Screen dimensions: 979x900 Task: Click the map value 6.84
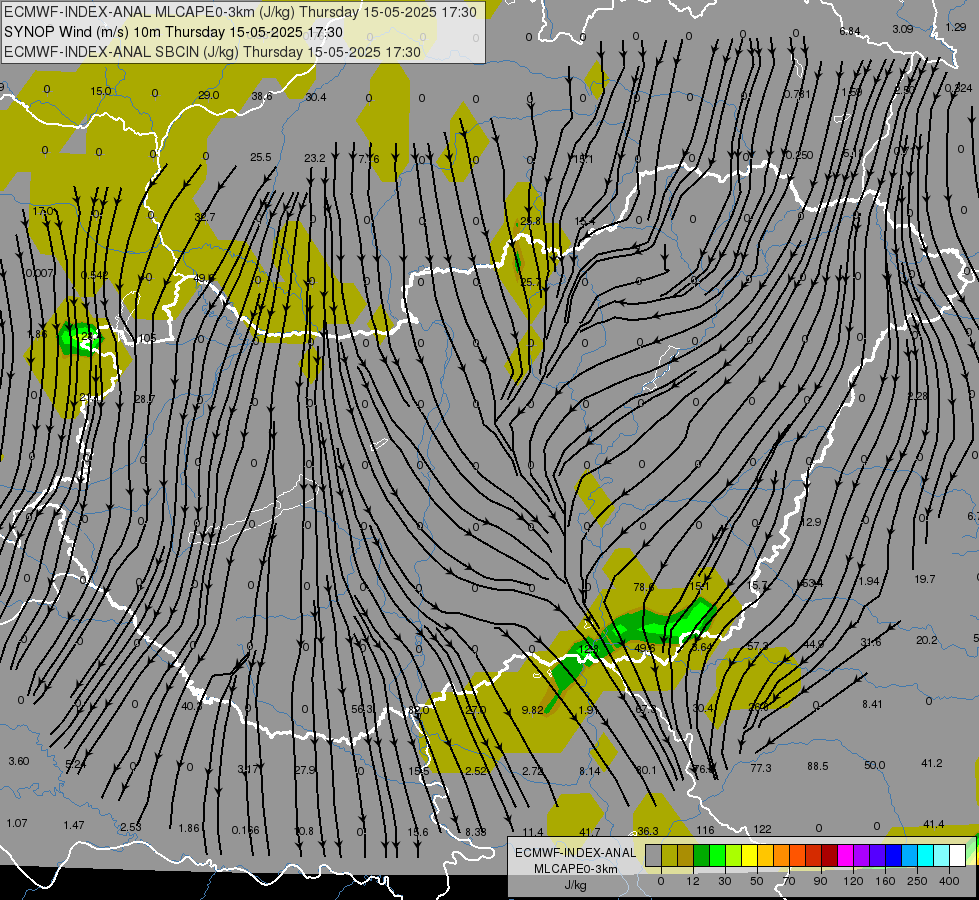coord(850,31)
